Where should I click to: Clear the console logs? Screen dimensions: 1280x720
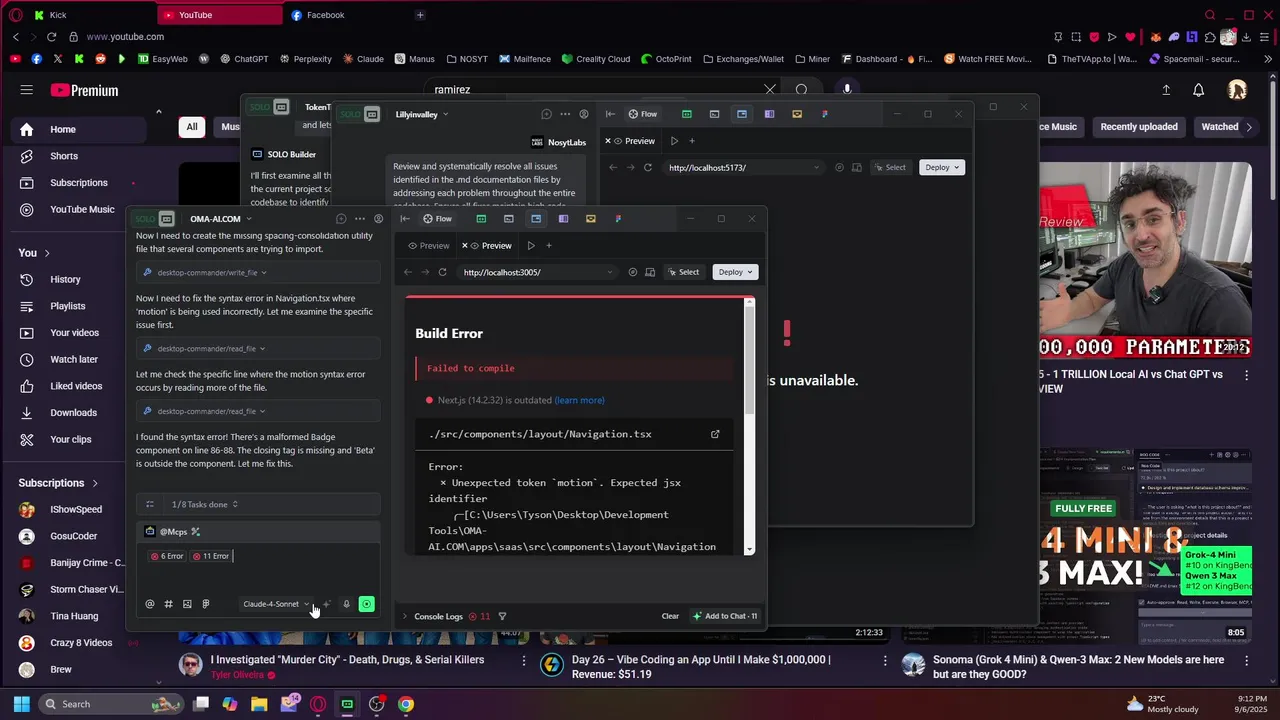pyautogui.click(x=670, y=616)
